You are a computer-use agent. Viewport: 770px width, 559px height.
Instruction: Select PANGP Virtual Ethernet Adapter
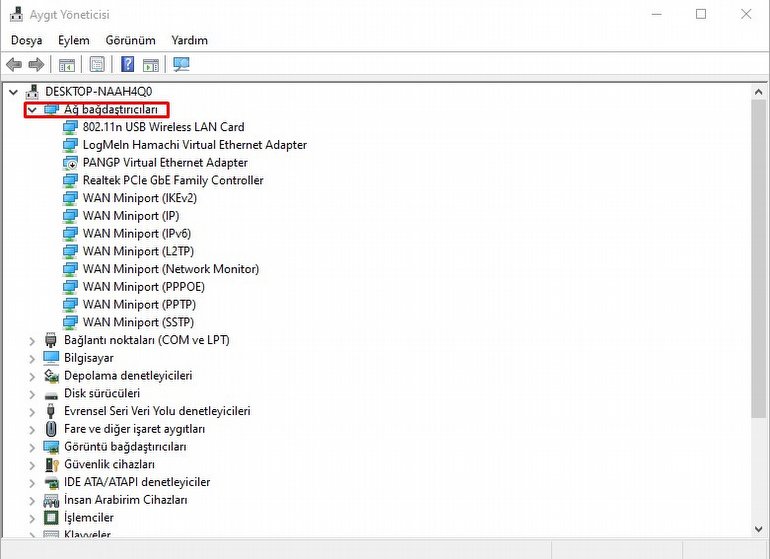point(165,162)
